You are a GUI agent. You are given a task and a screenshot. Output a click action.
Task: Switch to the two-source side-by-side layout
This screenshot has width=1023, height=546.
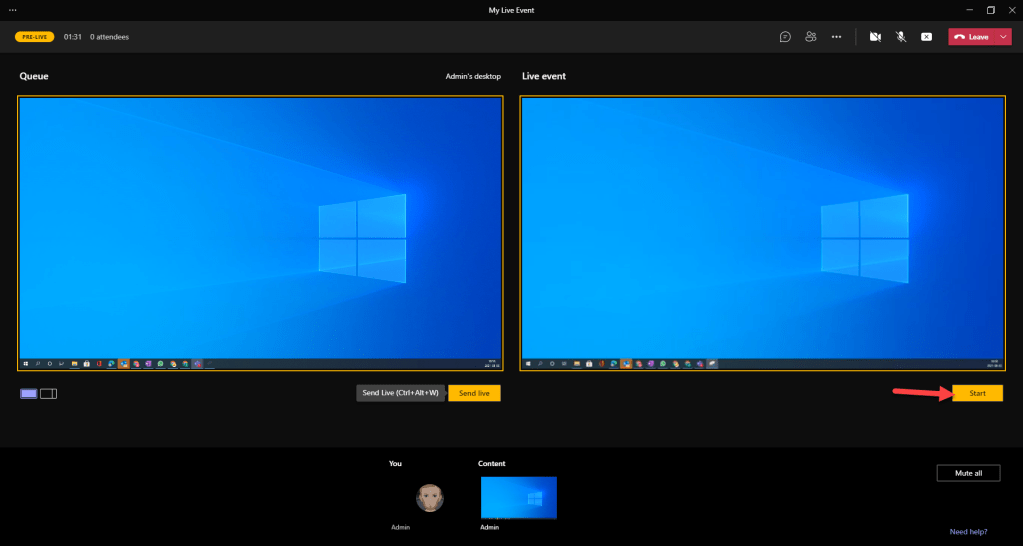48,394
